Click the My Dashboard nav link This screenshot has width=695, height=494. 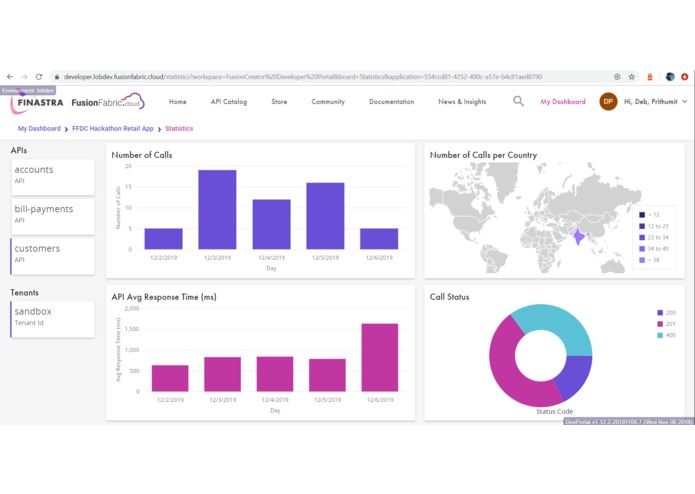click(562, 101)
